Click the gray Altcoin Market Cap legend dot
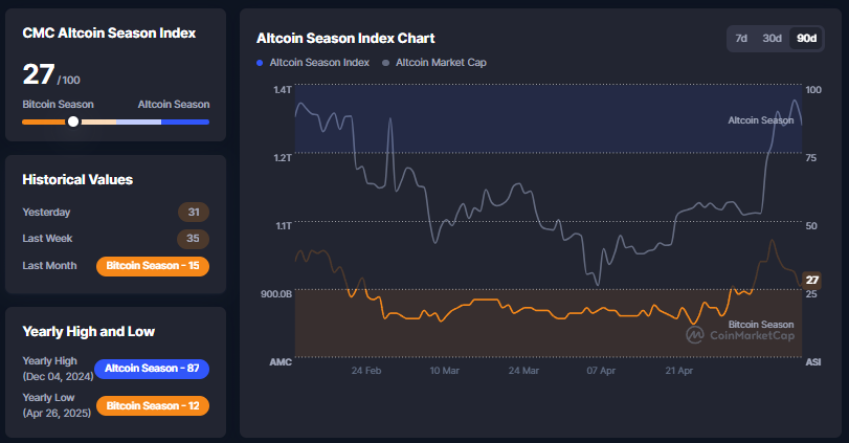This screenshot has height=443, width=849. tap(386, 62)
